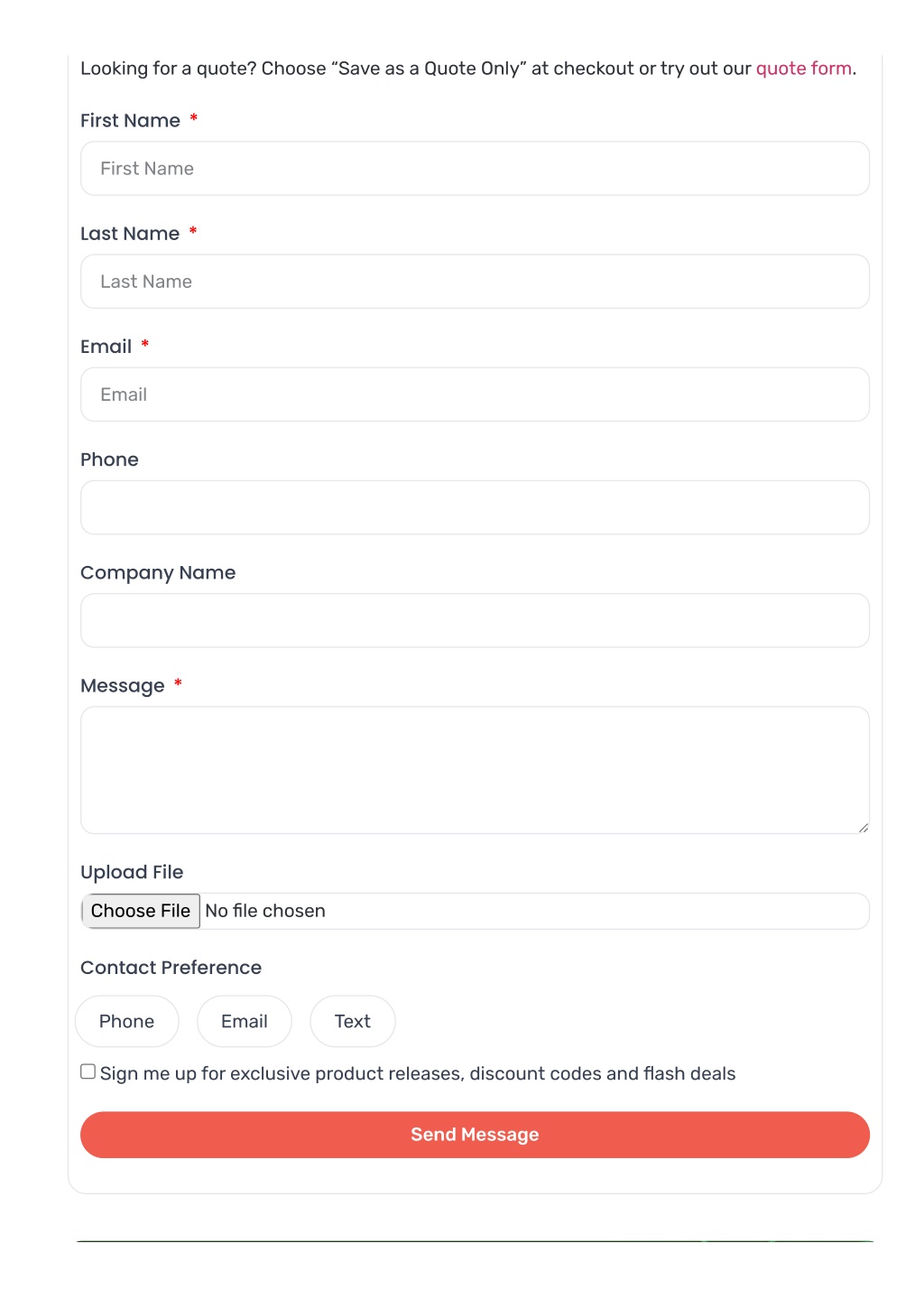
Task: Tick the exclusive deals sign-up checkbox
Action: [88, 1071]
